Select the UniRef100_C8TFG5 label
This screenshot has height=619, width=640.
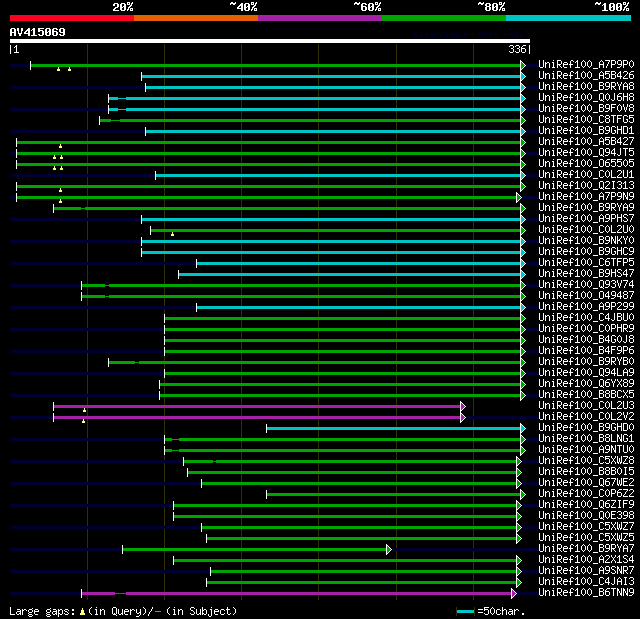point(586,120)
